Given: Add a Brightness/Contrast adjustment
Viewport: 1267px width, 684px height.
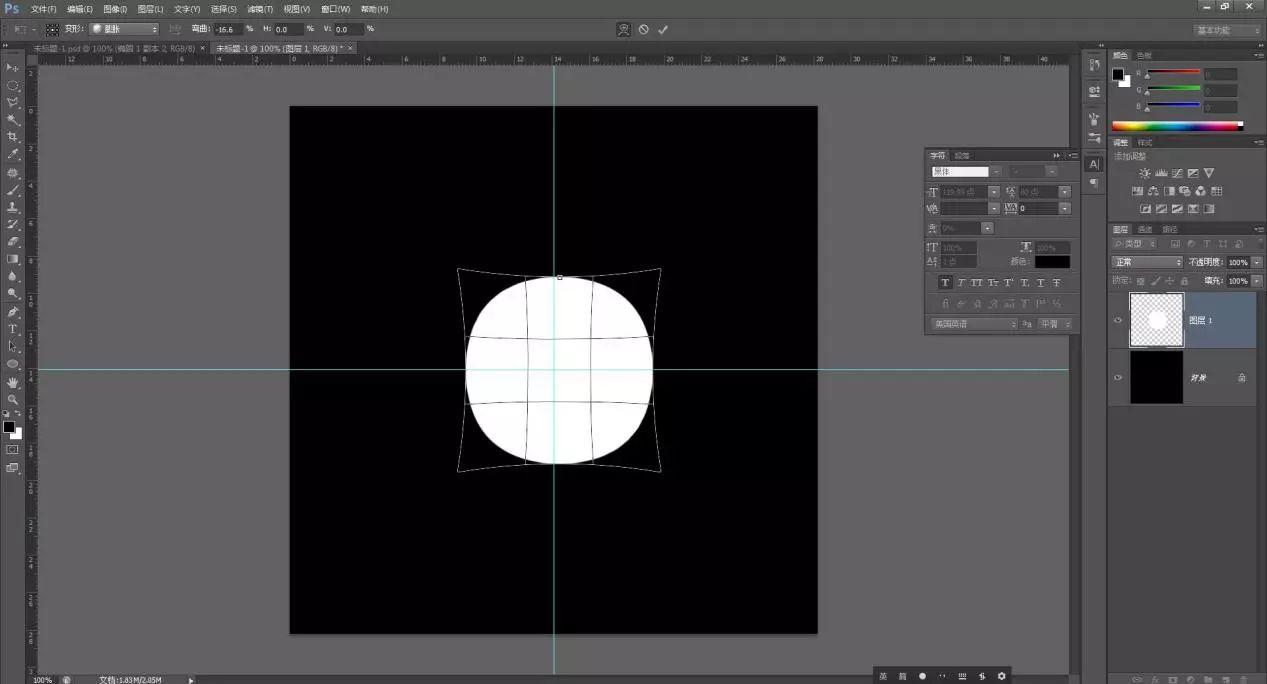Looking at the screenshot, I should pyautogui.click(x=1145, y=173).
